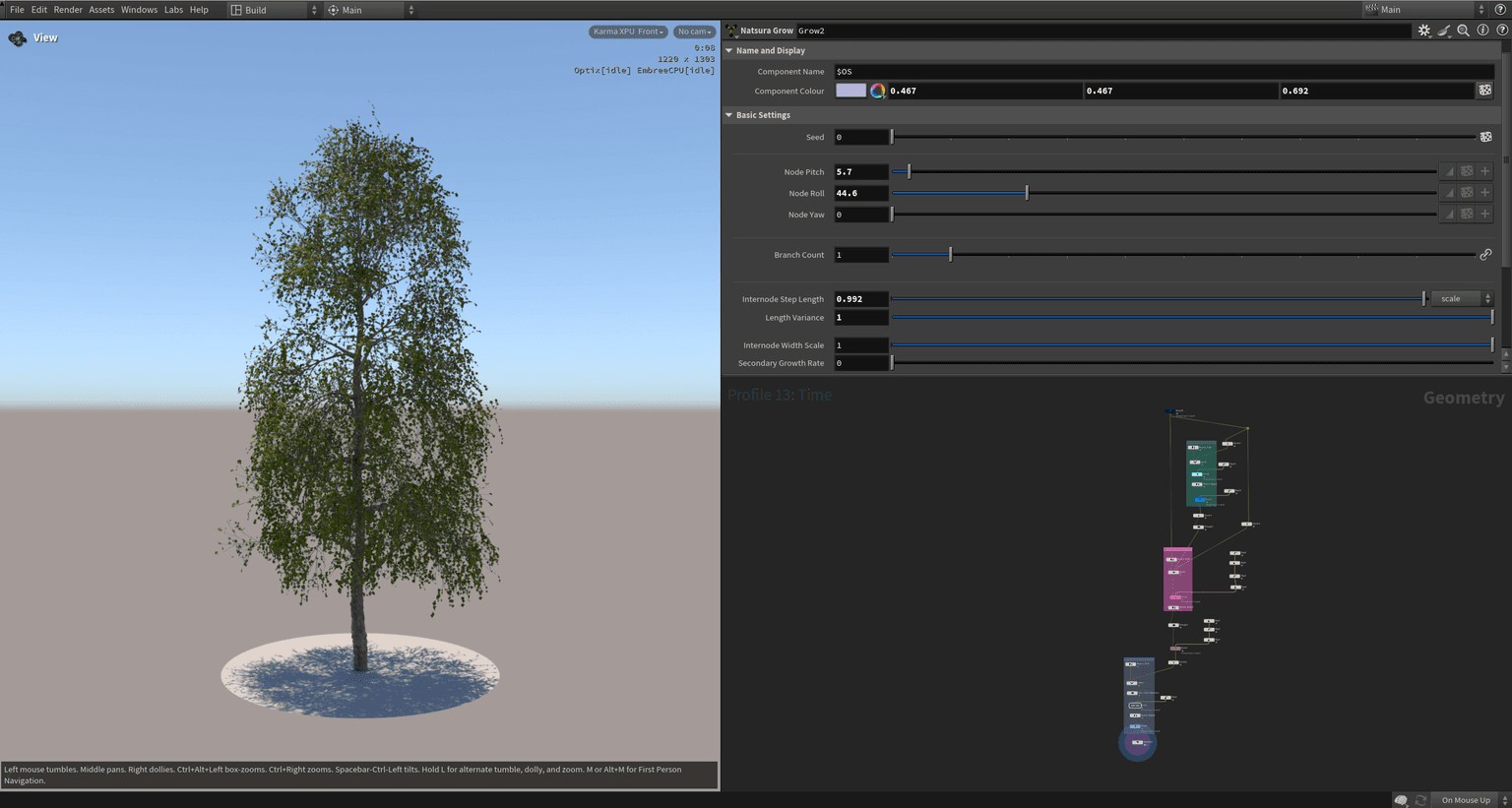This screenshot has height=808, width=1512.
Task: Open the Karma XPU Front viewport dropdown
Action: 627,31
